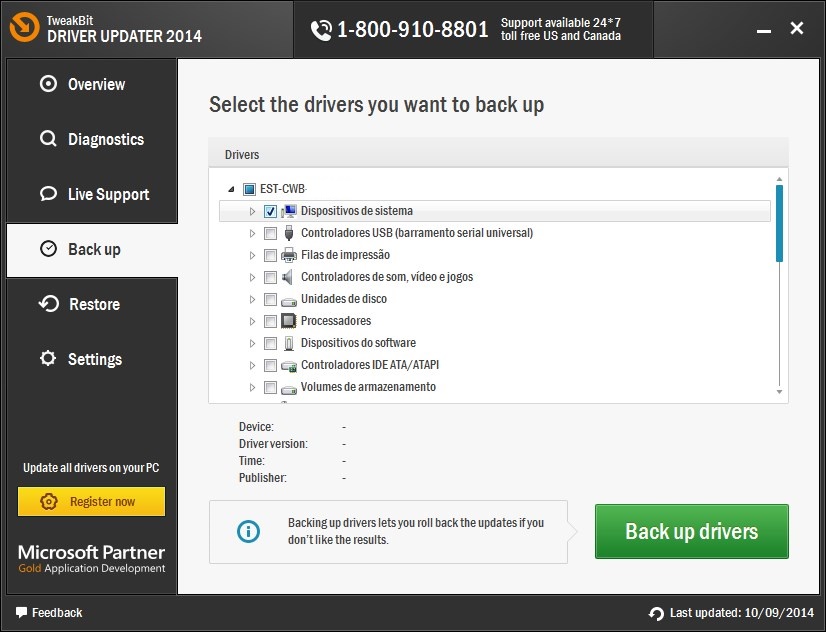Expand the Filas de impressão node
Screen dimensions: 826x632
tap(252, 255)
